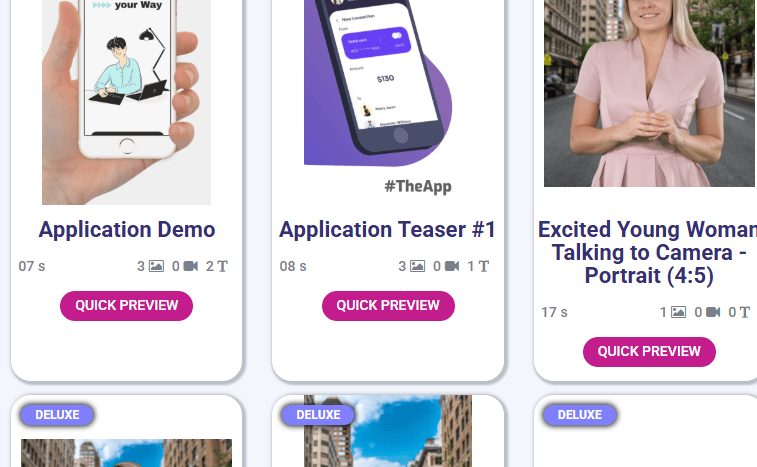Click the purple #TheApp phone thumbnail
Screen dimensions: 757x467
click(x=379, y=97)
